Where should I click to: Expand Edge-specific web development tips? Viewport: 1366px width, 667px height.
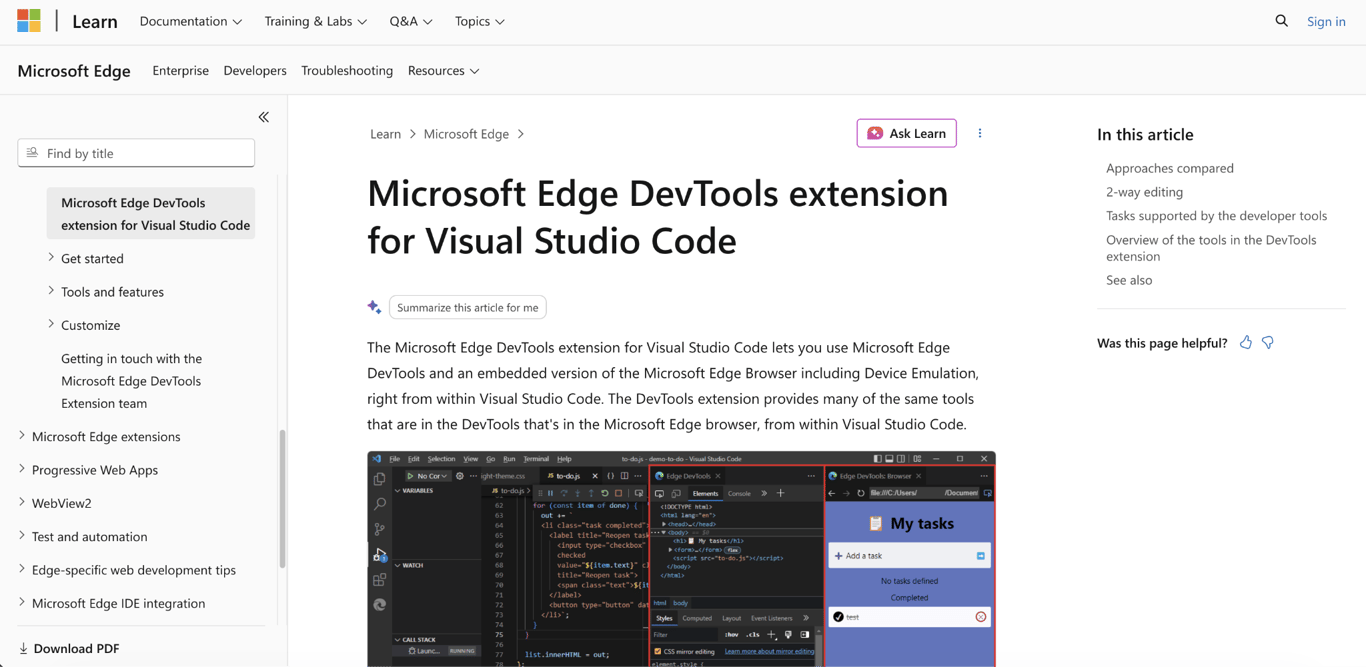tap(22, 570)
